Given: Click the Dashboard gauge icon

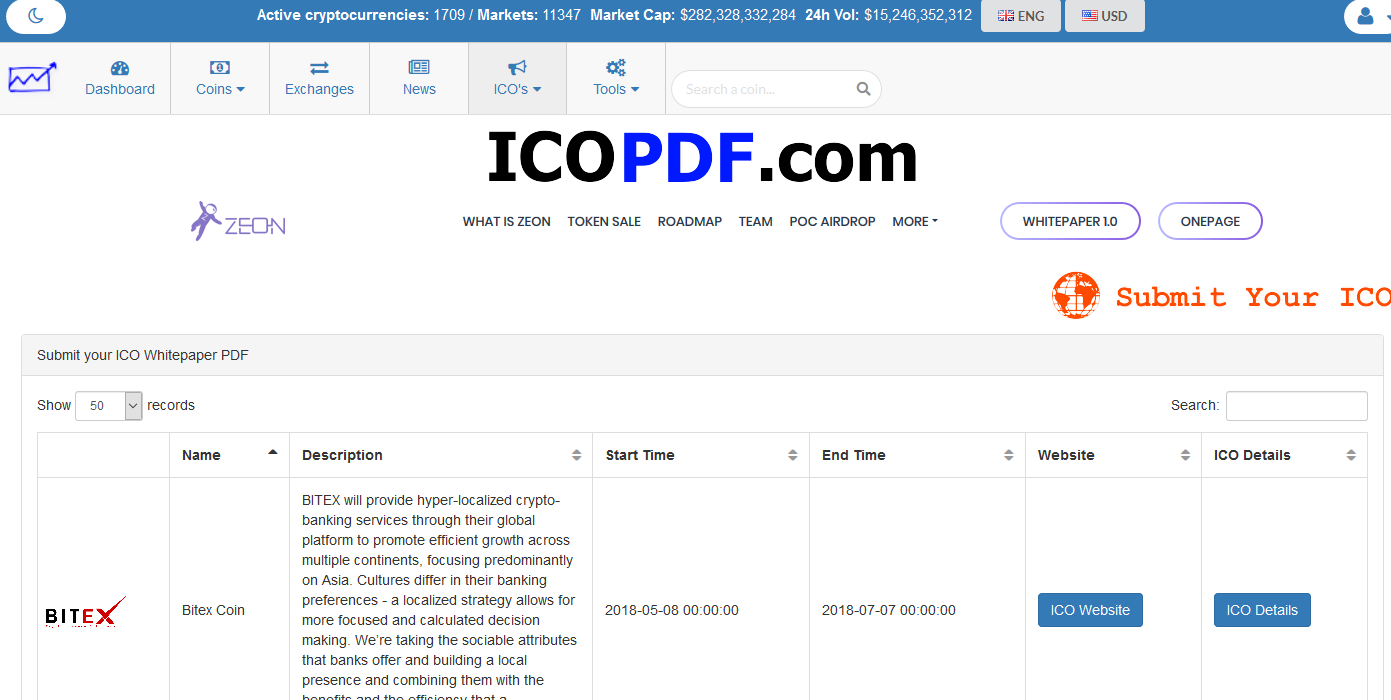Looking at the screenshot, I should (120, 68).
